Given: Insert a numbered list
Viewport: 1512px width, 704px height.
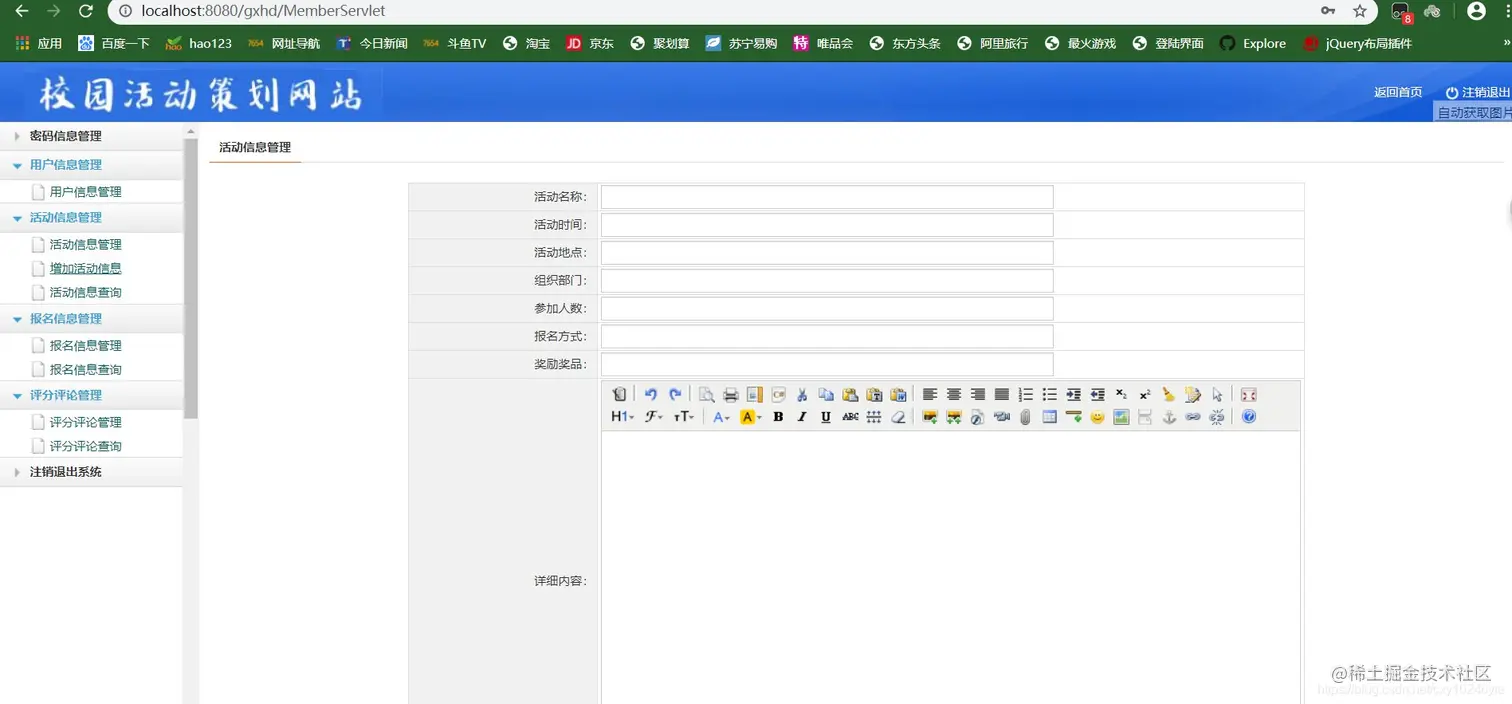Looking at the screenshot, I should pos(1026,394).
